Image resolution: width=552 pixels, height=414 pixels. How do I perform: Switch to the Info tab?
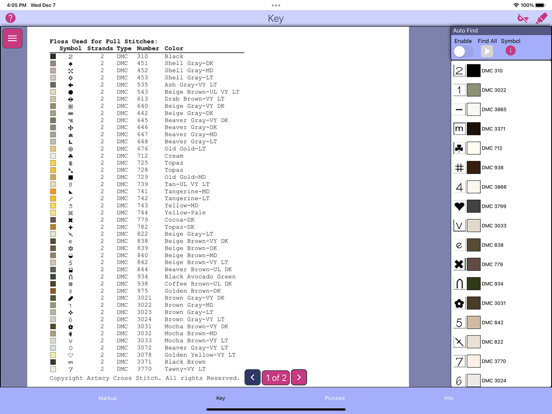[448, 398]
